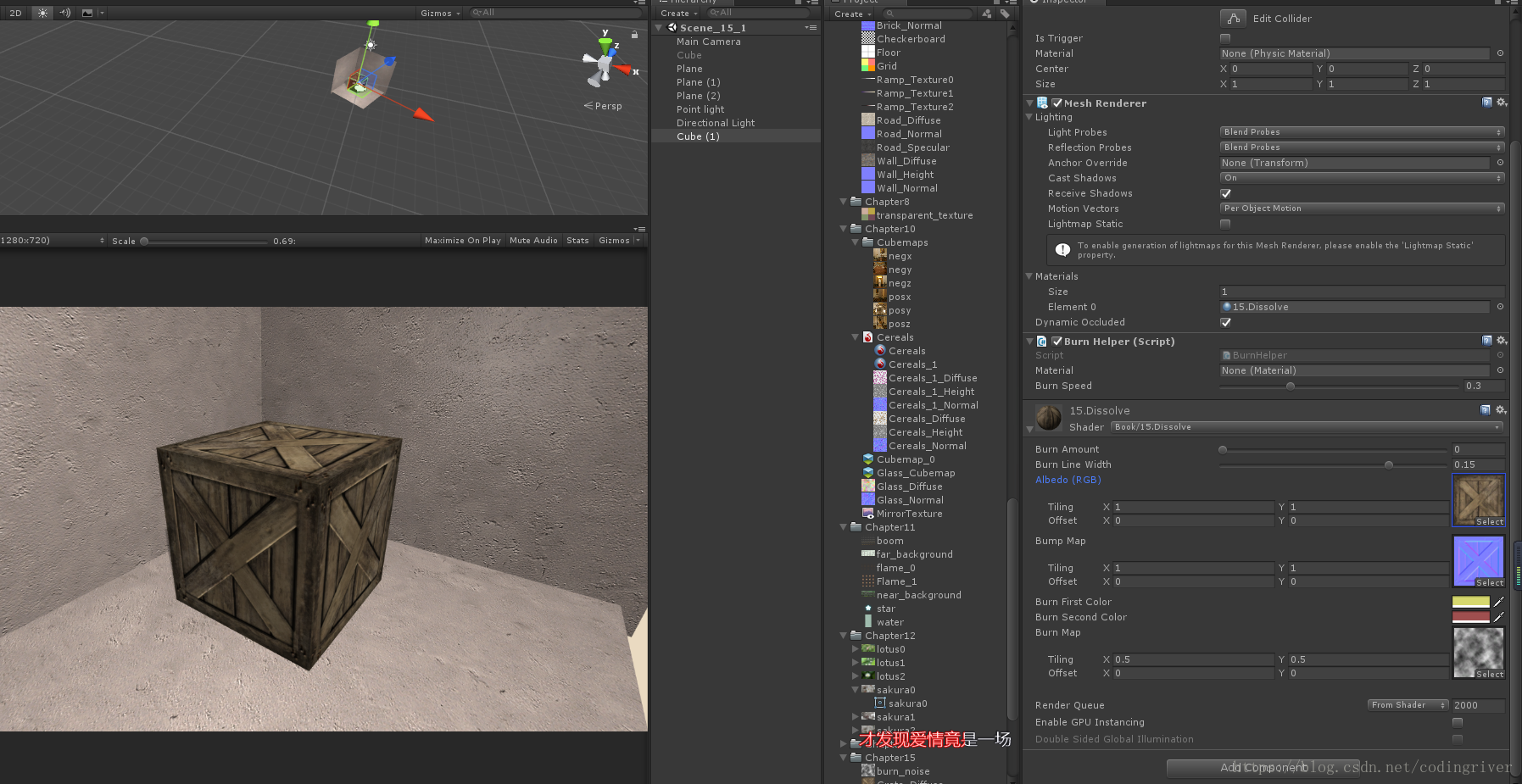This screenshot has width=1522, height=784.
Task: Open the Light Probes dropdown
Action: (1363, 132)
